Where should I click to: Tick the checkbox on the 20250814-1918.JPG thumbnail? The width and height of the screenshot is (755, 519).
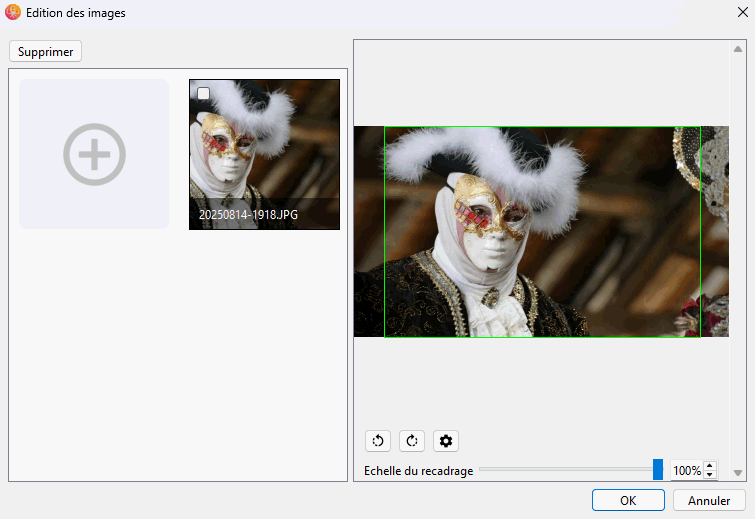[x=204, y=94]
